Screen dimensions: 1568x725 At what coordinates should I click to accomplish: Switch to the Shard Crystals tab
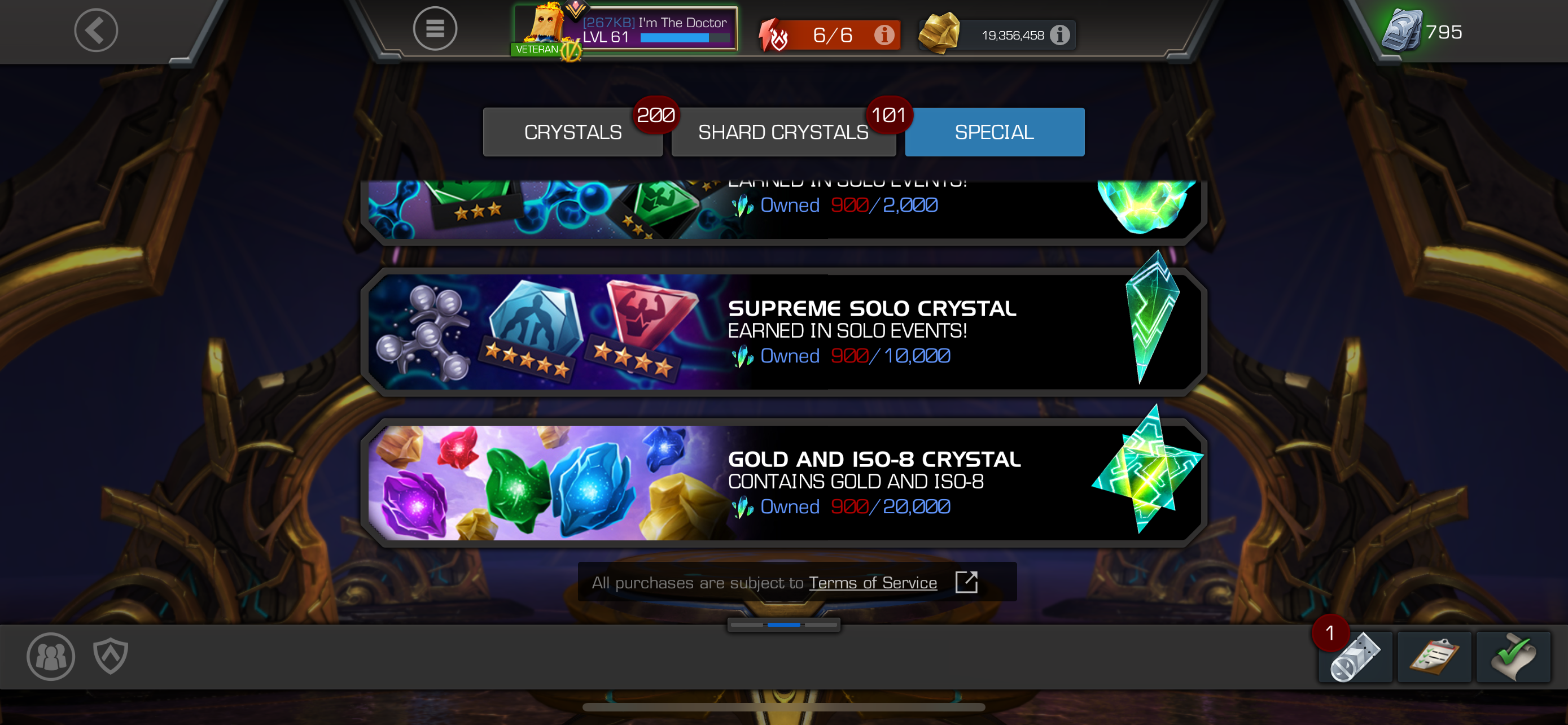click(783, 132)
